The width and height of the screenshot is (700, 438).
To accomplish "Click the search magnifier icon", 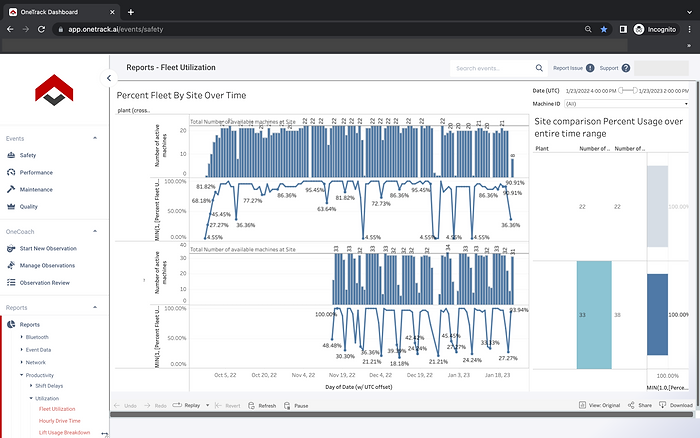I will (539, 68).
